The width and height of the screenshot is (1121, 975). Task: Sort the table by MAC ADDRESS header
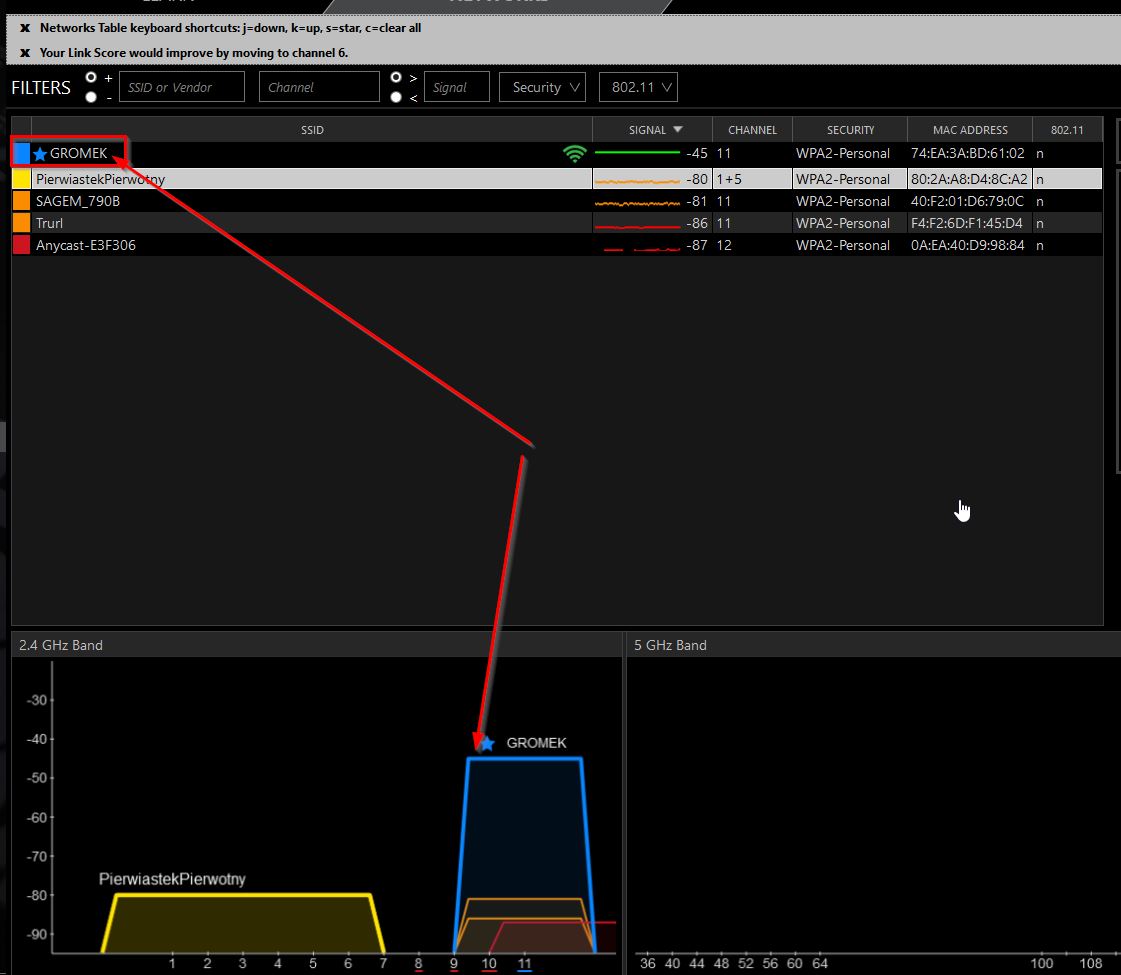[x=969, y=130]
